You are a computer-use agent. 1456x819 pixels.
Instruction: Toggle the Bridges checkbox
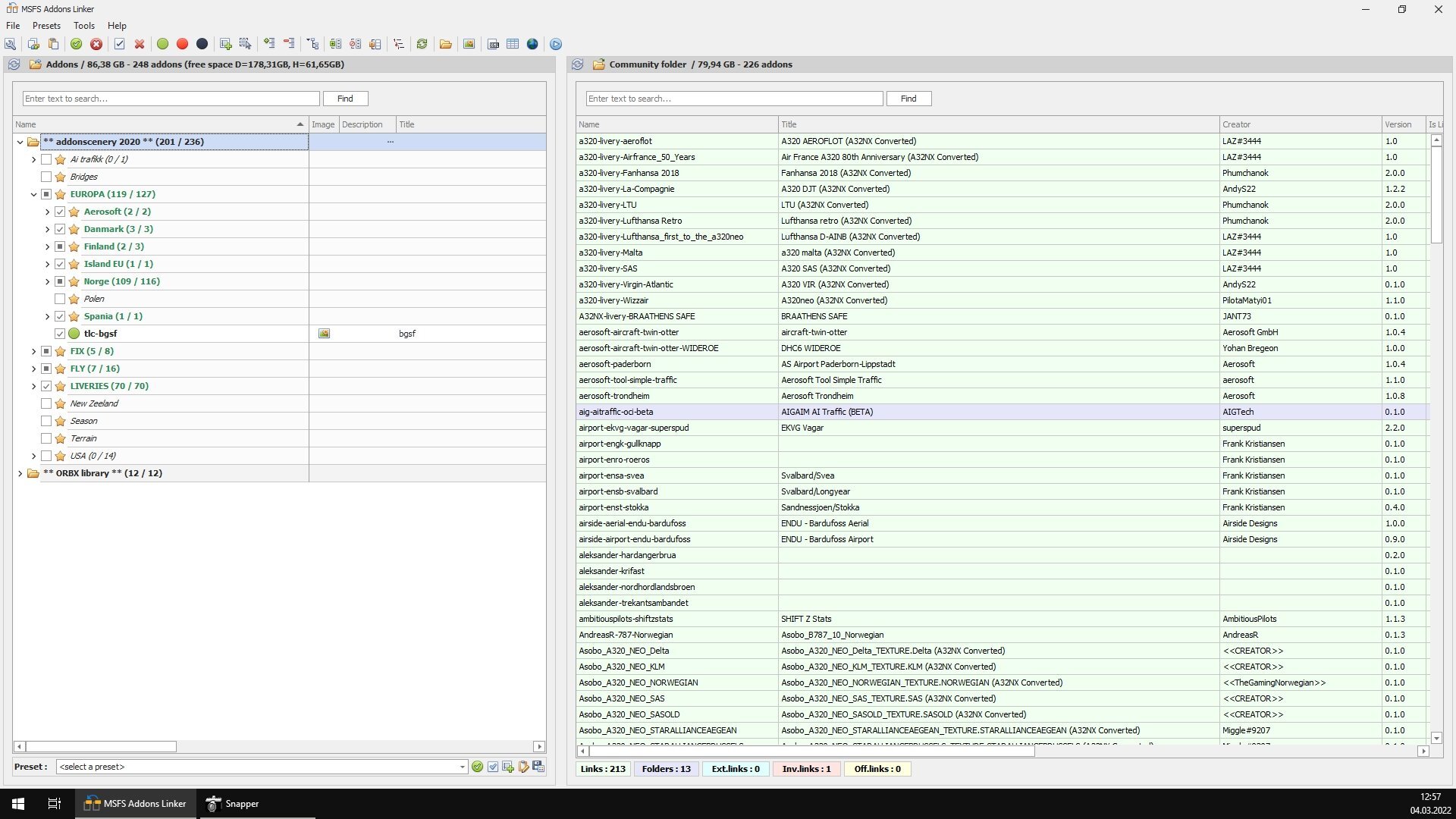click(46, 177)
